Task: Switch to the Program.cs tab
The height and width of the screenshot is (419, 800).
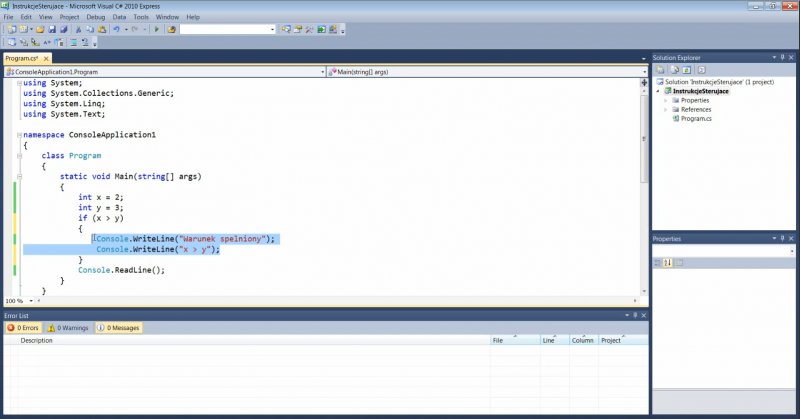Action: [x=21, y=59]
